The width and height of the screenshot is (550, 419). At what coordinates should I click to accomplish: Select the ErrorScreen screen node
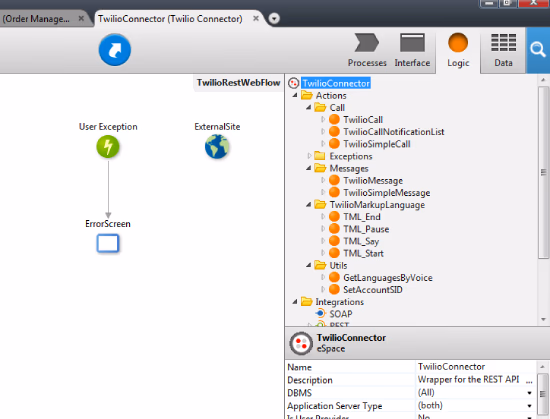[108, 243]
